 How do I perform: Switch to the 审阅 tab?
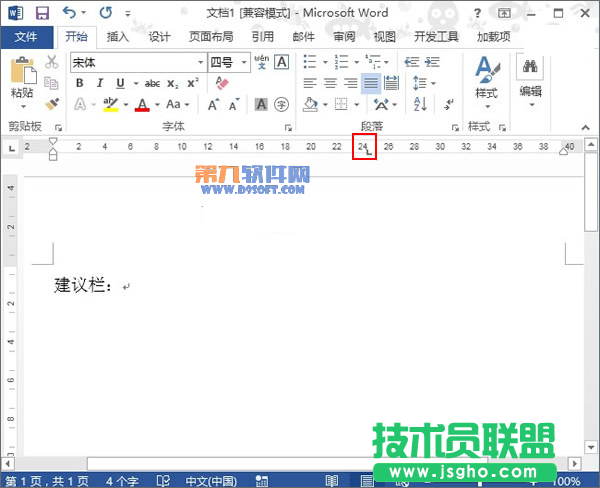coord(344,37)
